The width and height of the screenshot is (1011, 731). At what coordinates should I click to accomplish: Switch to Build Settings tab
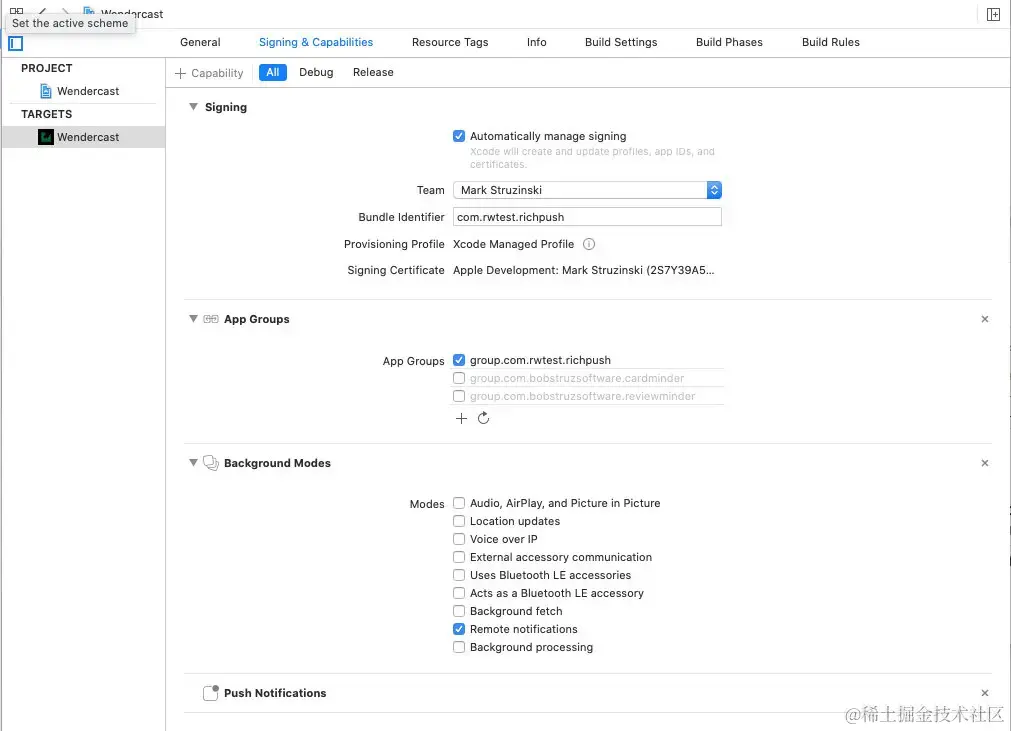[621, 42]
